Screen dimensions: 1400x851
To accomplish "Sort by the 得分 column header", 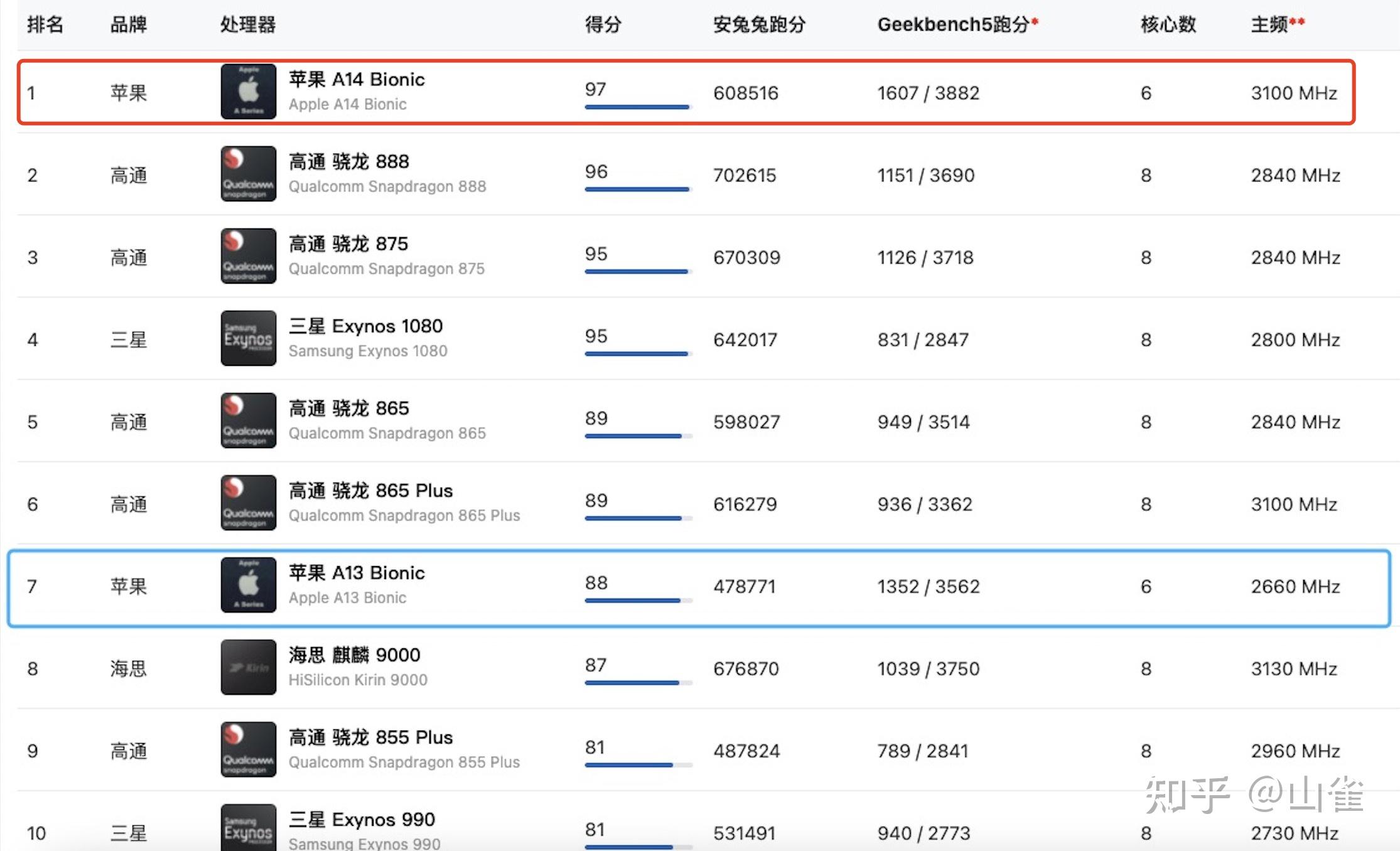I will coord(603,24).
